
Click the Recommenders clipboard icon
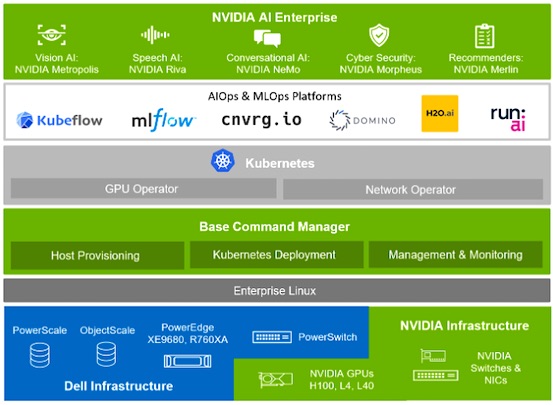(x=485, y=36)
